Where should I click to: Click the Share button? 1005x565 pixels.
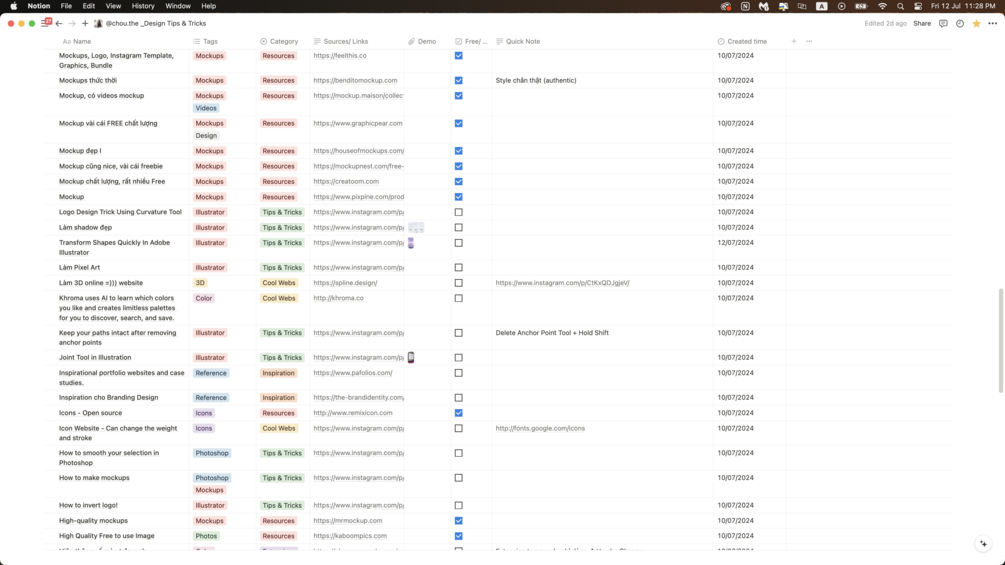(922, 23)
